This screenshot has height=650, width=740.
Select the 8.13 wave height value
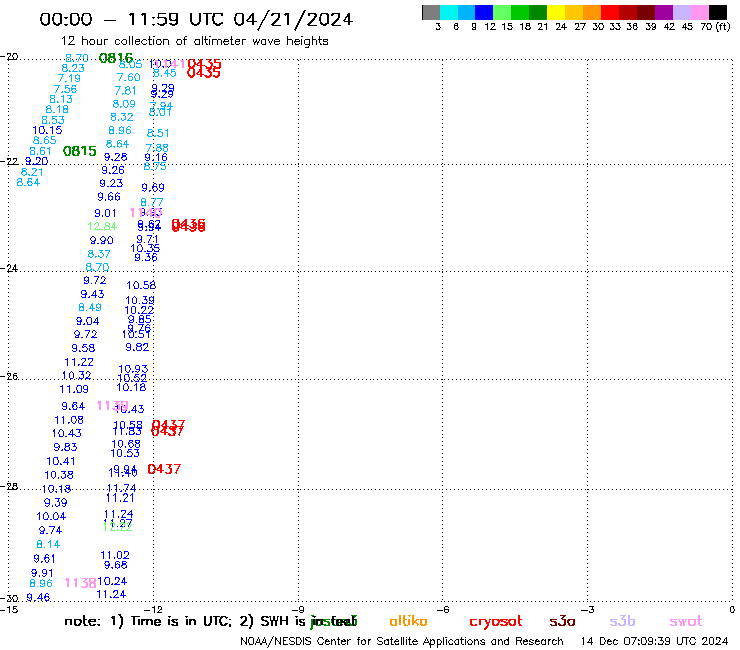[61, 99]
